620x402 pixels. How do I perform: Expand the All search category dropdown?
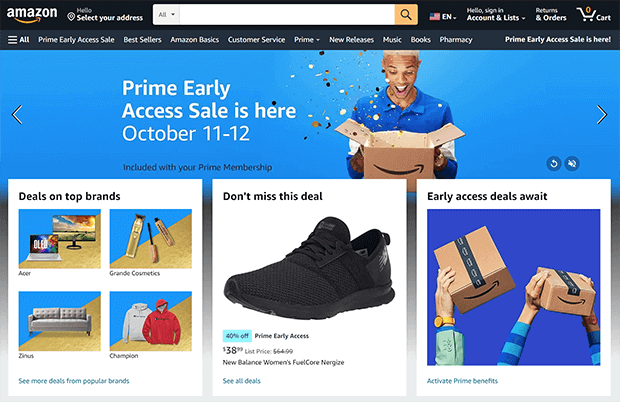click(x=166, y=15)
